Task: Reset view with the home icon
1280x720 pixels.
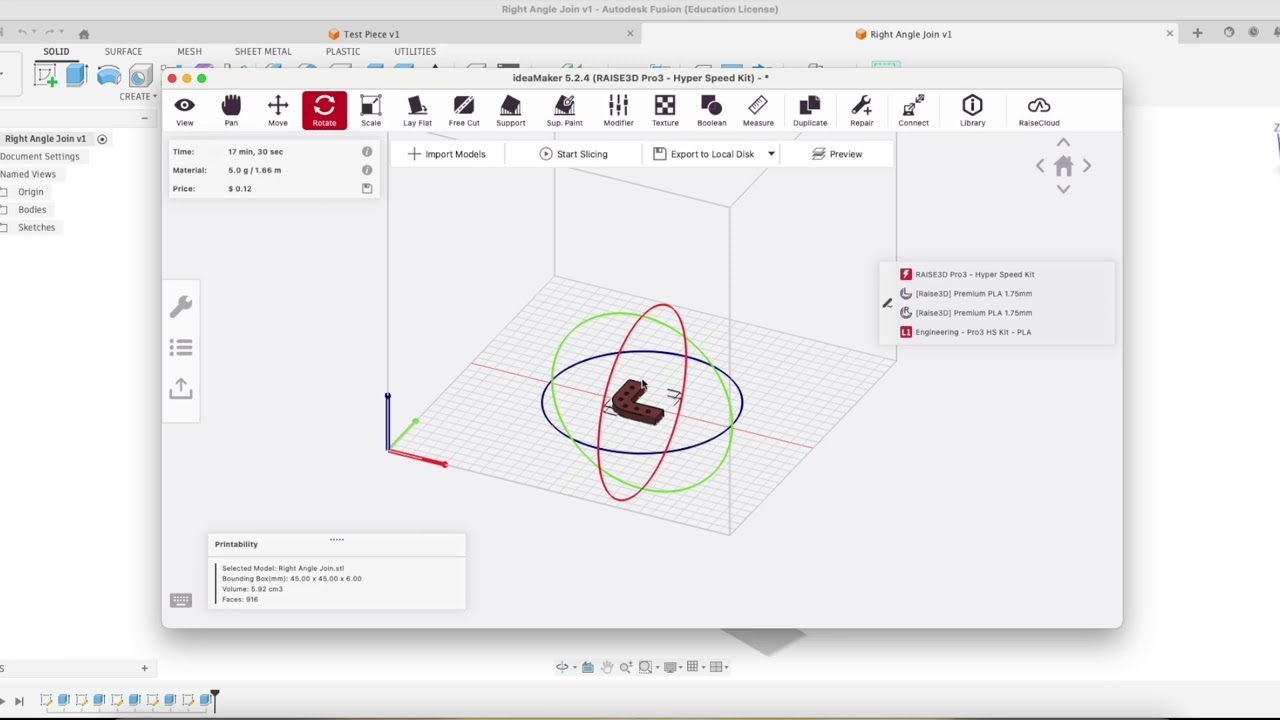Action: point(1063,166)
